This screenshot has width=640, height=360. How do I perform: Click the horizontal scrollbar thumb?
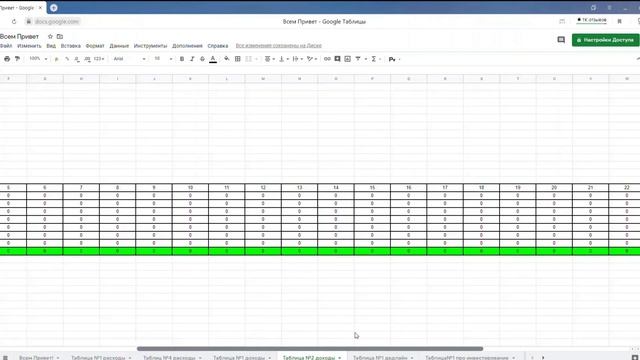(310, 349)
